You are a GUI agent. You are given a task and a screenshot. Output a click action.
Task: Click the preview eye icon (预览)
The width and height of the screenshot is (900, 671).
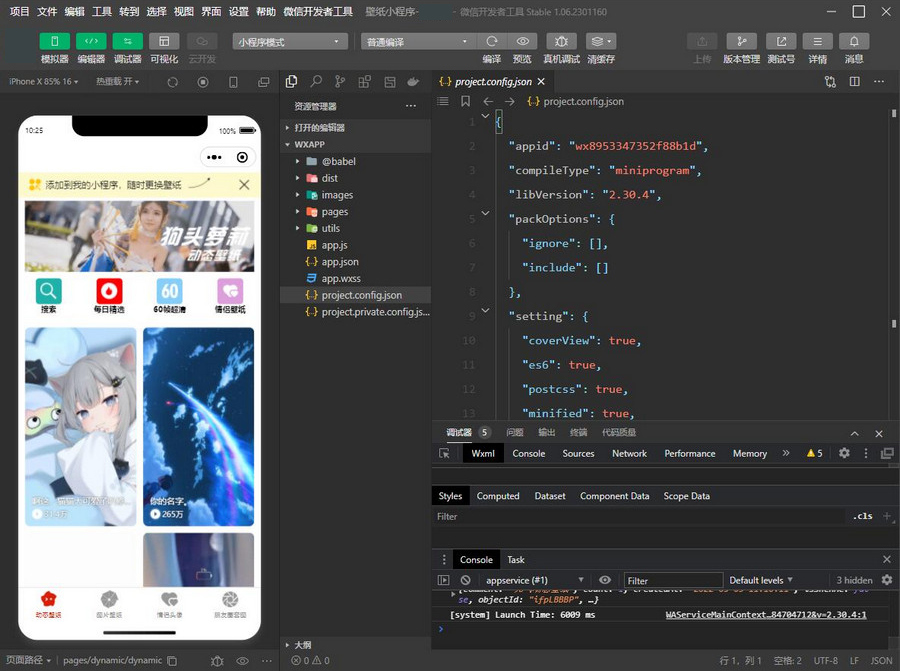522,41
